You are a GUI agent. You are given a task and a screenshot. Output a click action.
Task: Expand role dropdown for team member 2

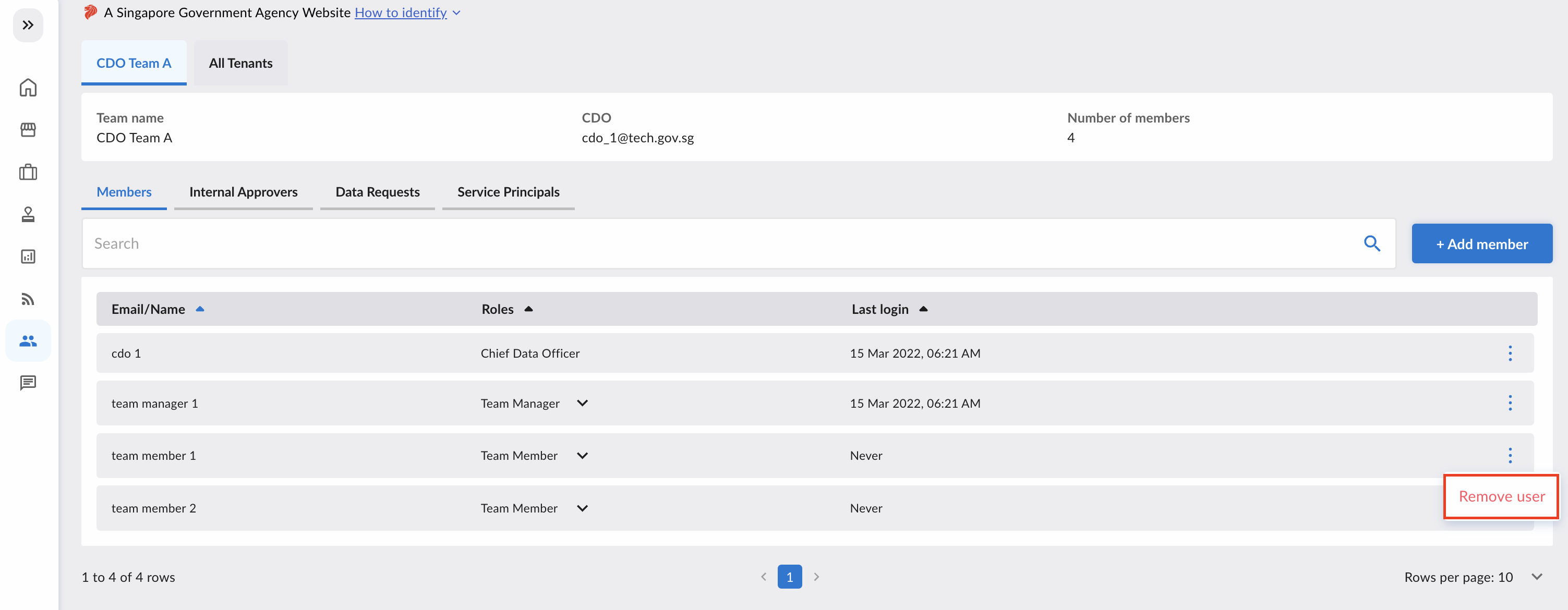(582, 508)
